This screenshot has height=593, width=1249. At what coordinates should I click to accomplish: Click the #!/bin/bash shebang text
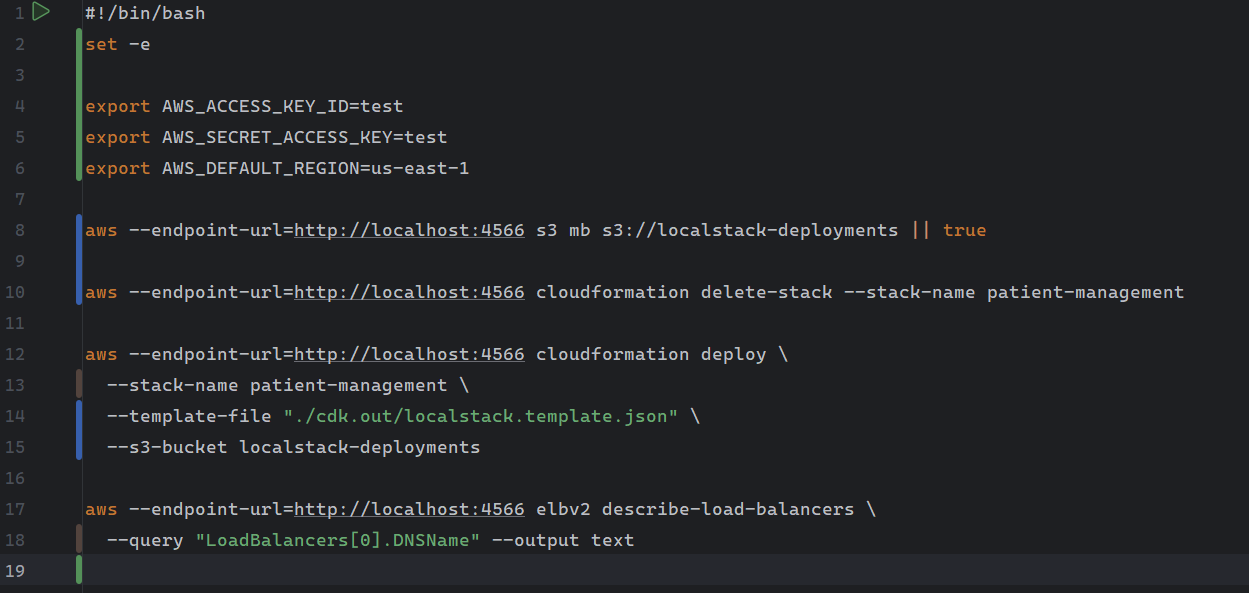(x=144, y=13)
